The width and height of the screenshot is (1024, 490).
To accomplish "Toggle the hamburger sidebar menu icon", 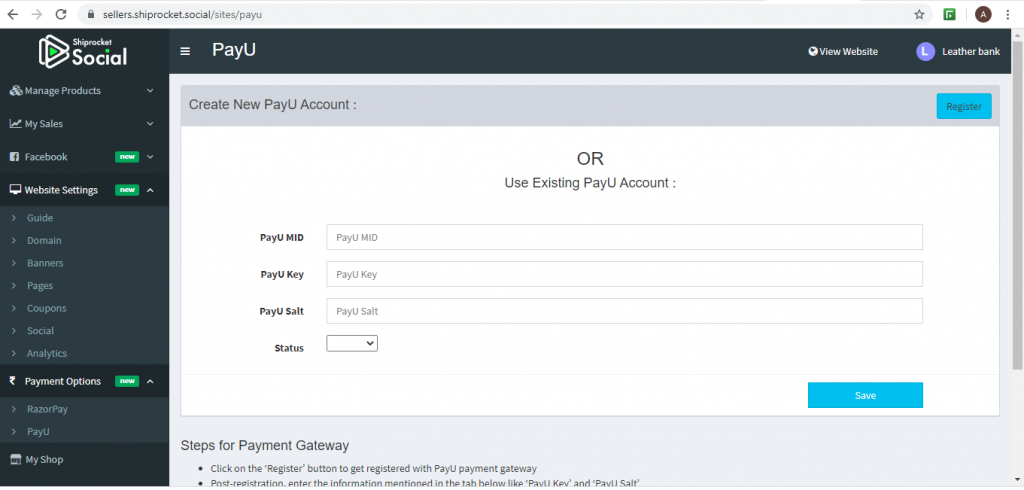I will pos(185,52).
